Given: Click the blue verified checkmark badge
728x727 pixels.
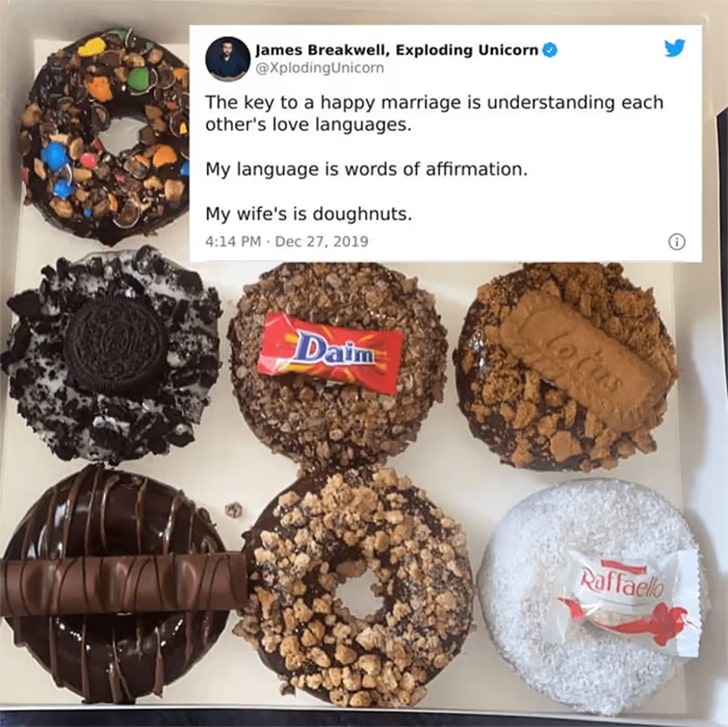Looking at the screenshot, I should pyautogui.click(x=550, y=50).
